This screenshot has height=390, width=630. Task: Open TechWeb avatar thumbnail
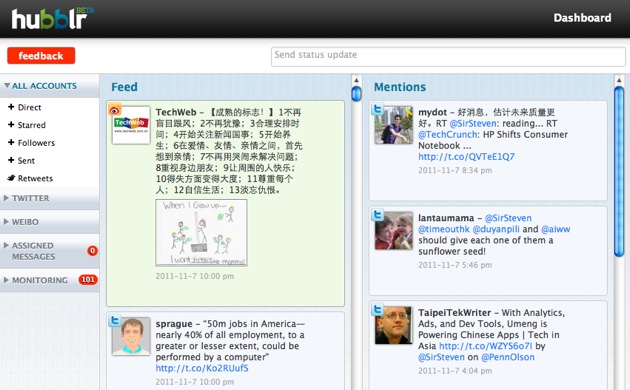coord(131,125)
